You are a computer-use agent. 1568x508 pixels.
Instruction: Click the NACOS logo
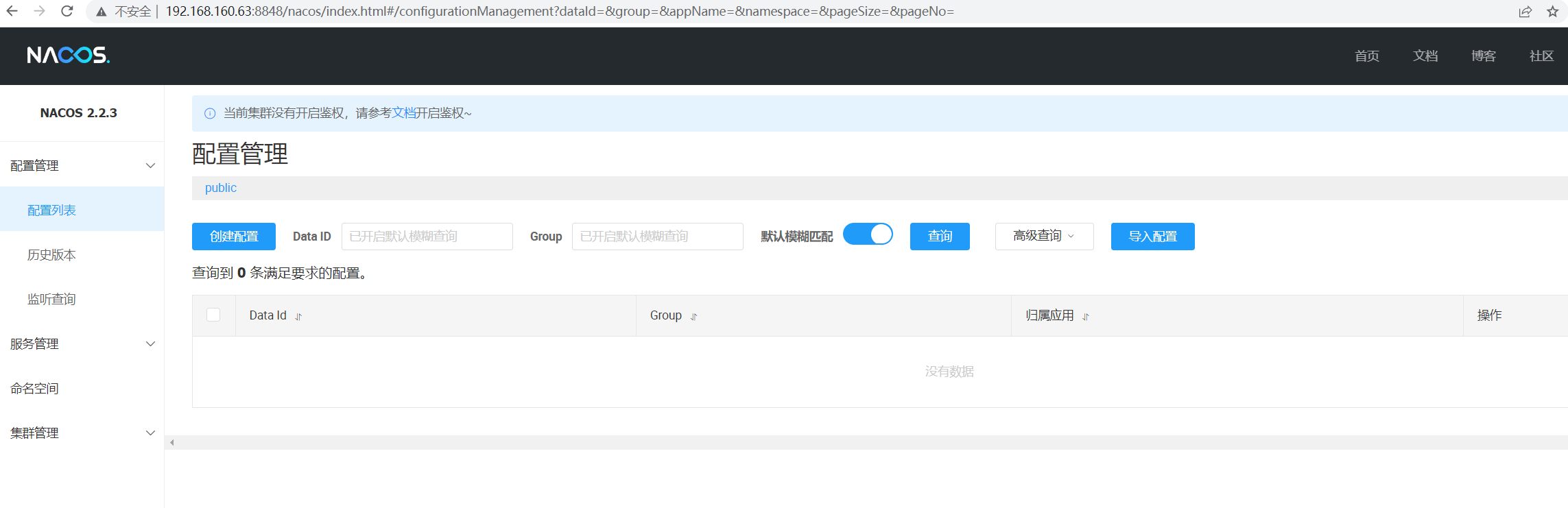[x=68, y=55]
